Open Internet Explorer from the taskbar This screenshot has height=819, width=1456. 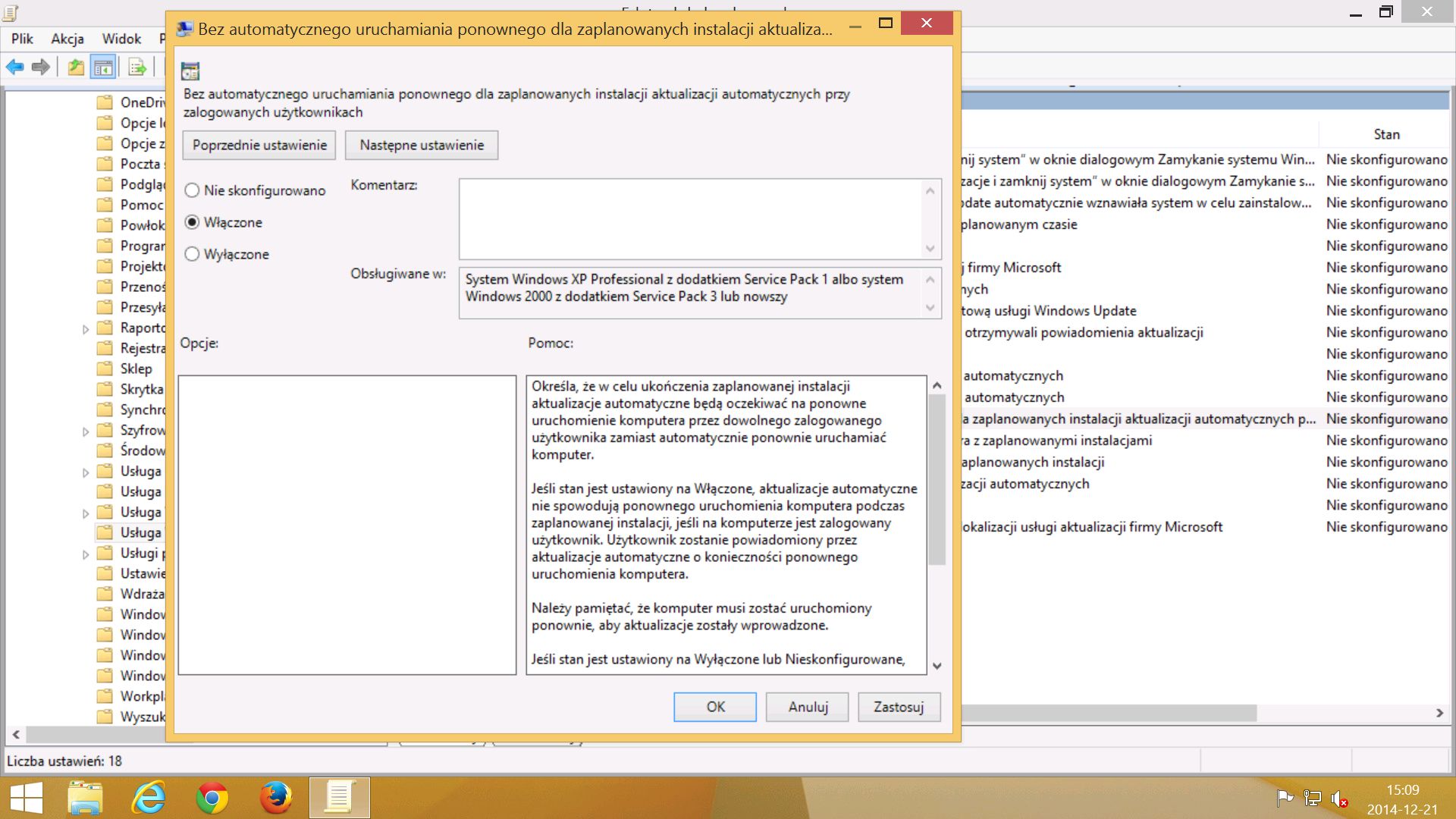click(149, 798)
